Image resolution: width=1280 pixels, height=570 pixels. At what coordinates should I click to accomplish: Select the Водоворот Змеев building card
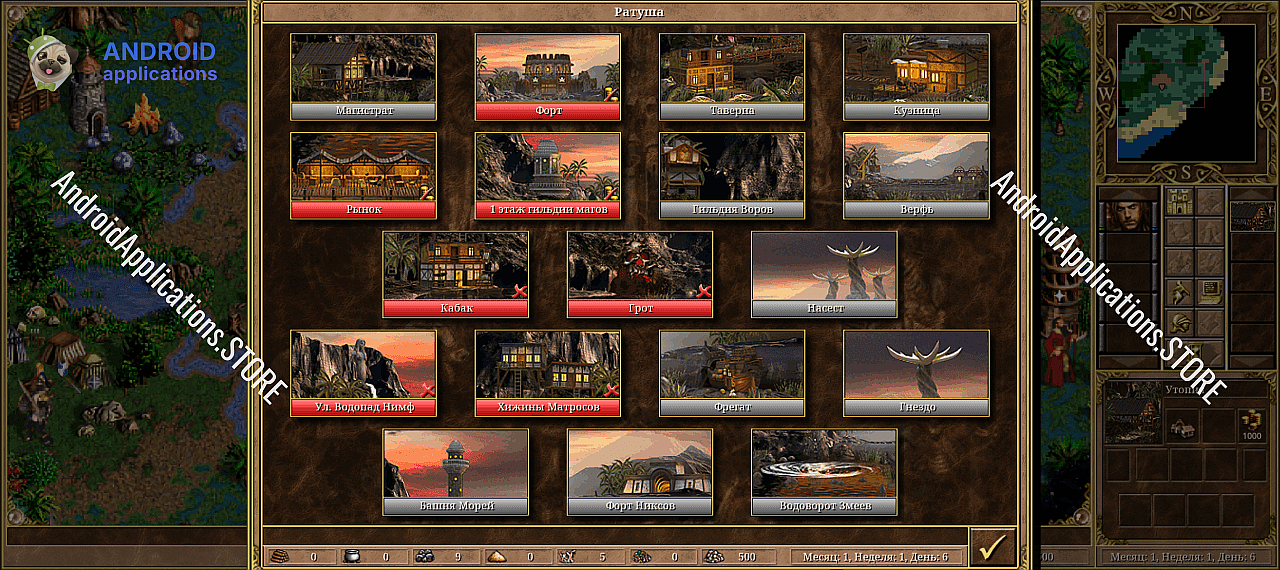pos(824,472)
